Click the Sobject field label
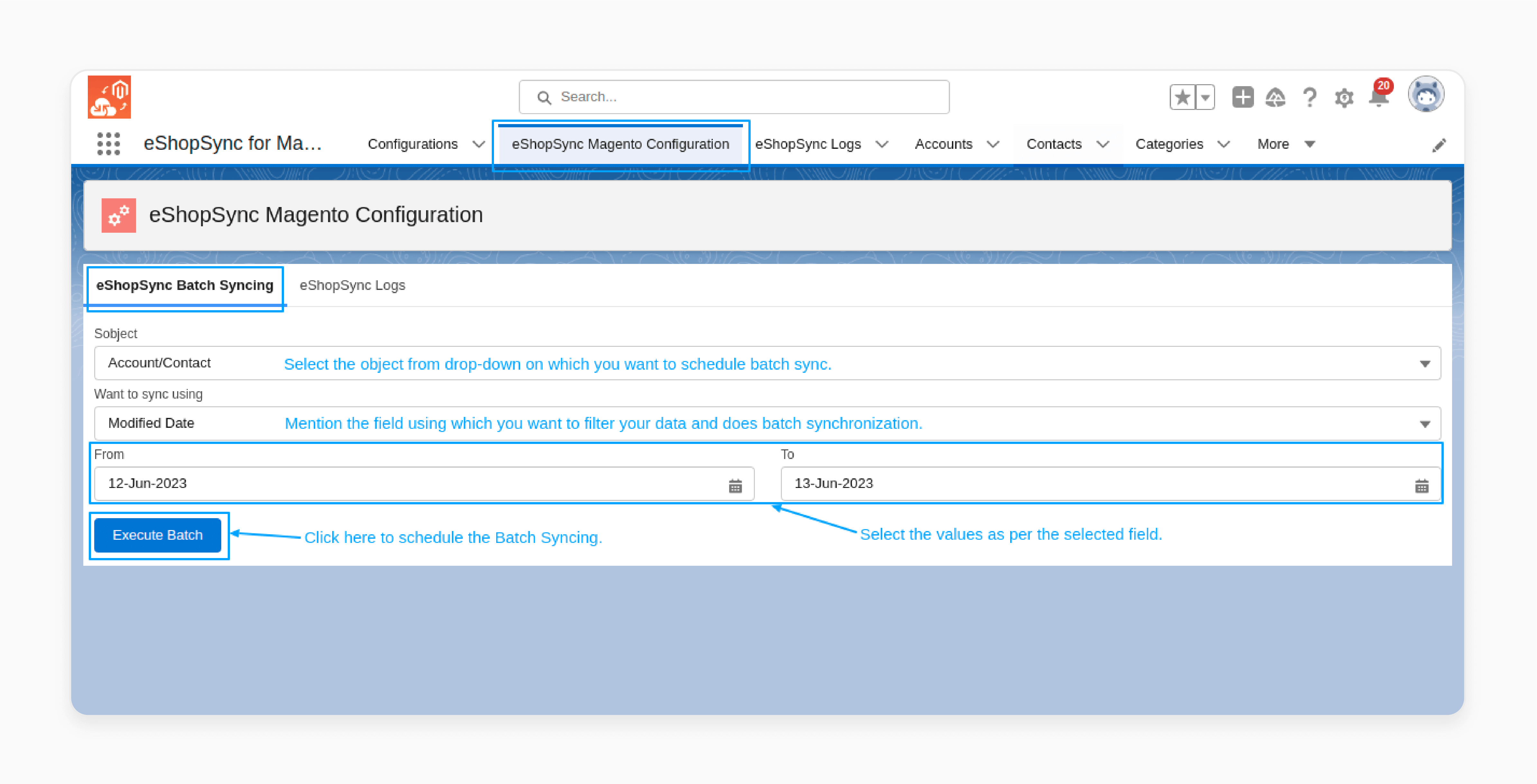This screenshot has width=1537, height=784. click(x=116, y=334)
